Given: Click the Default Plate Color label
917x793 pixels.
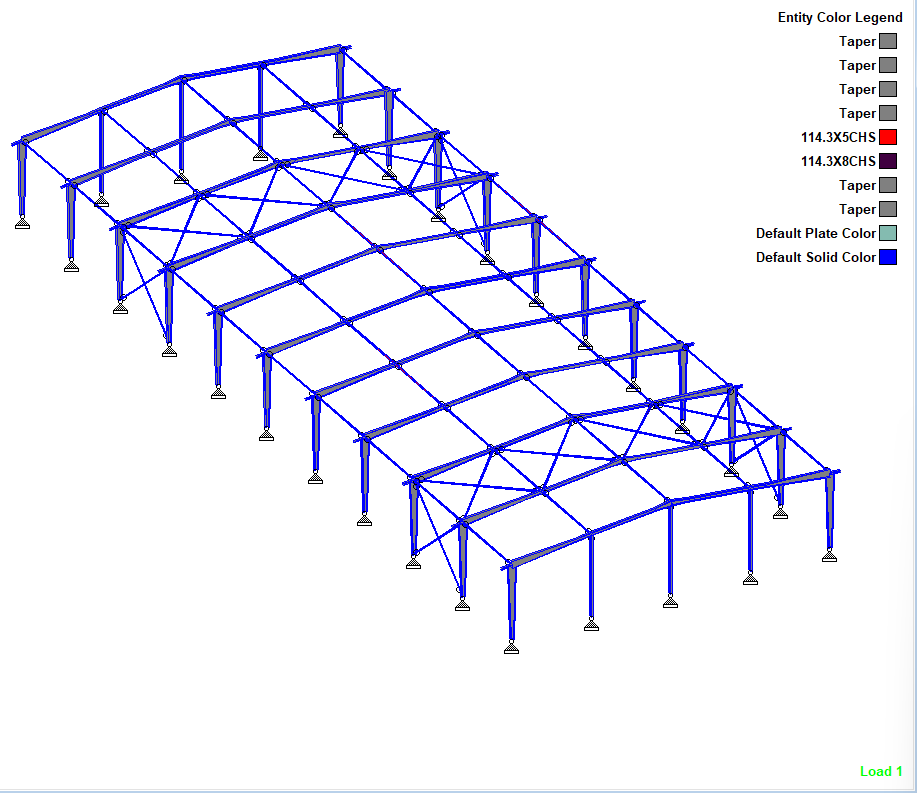Looking at the screenshot, I should pyautogui.click(x=815, y=233).
